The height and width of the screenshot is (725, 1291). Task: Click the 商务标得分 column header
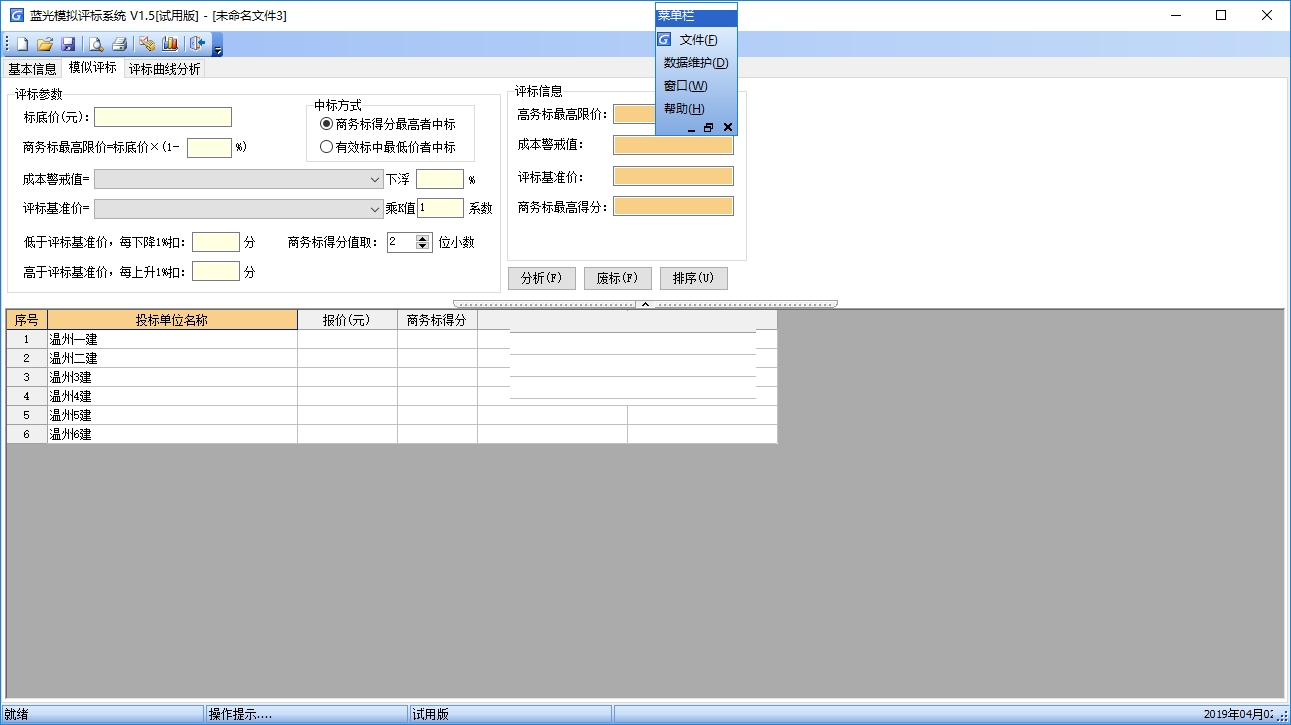437,320
